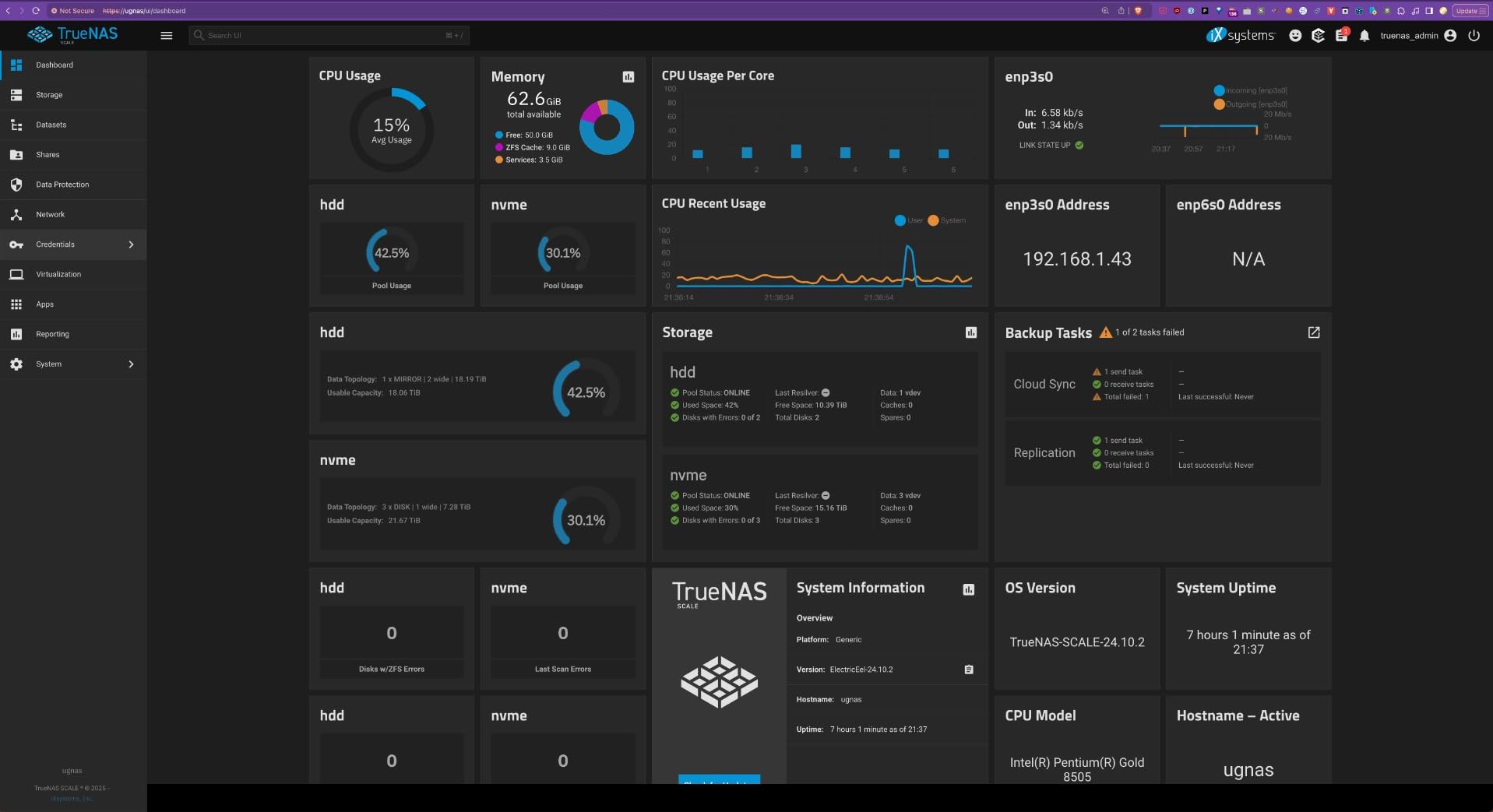Viewport: 1493px width, 812px height.
Task: Click the Apps grid icon
Action: point(16,304)
